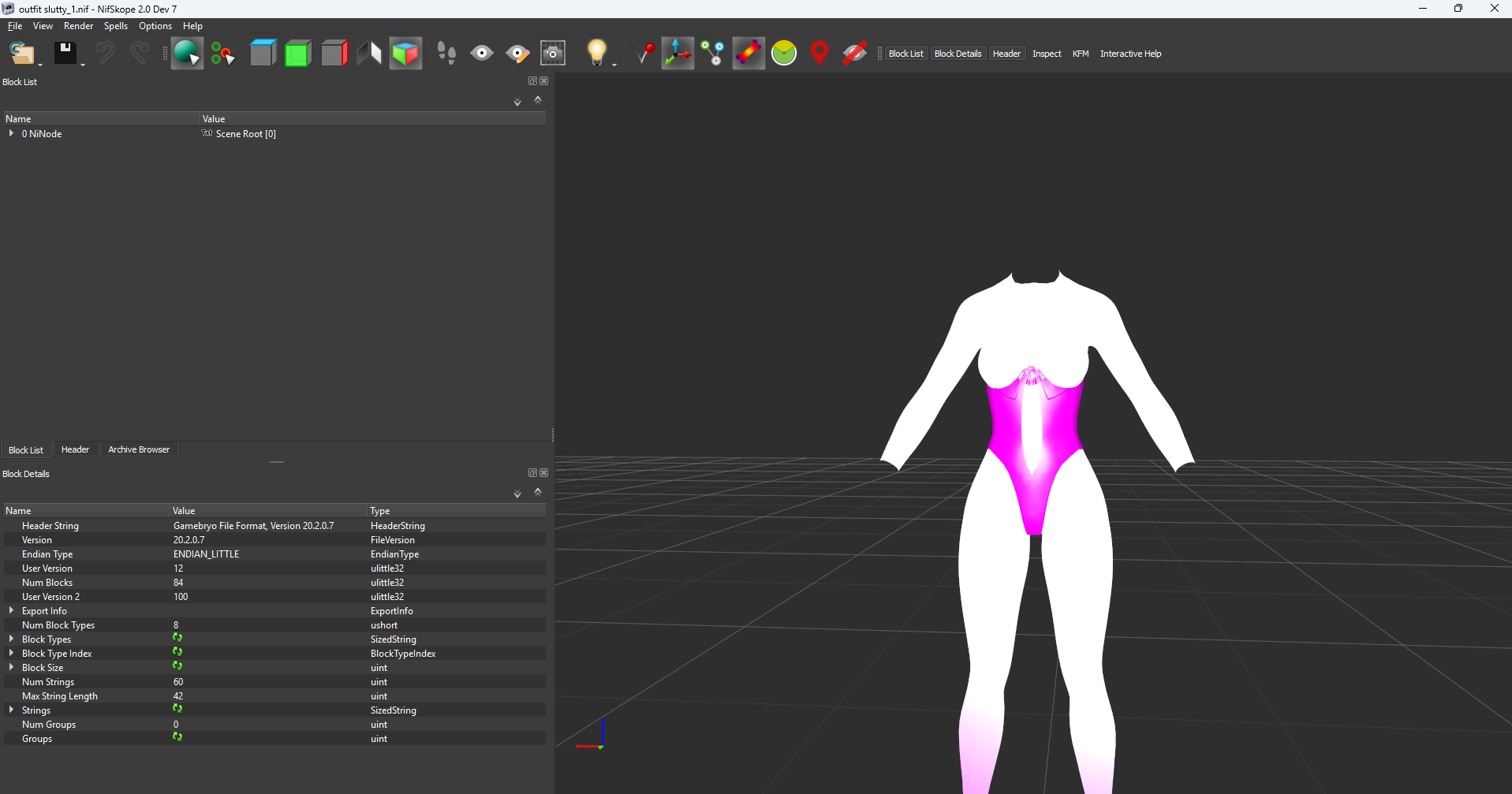1512x794 pixels.
Task: Select the vertex picking tool
Action: click(223, 54)
